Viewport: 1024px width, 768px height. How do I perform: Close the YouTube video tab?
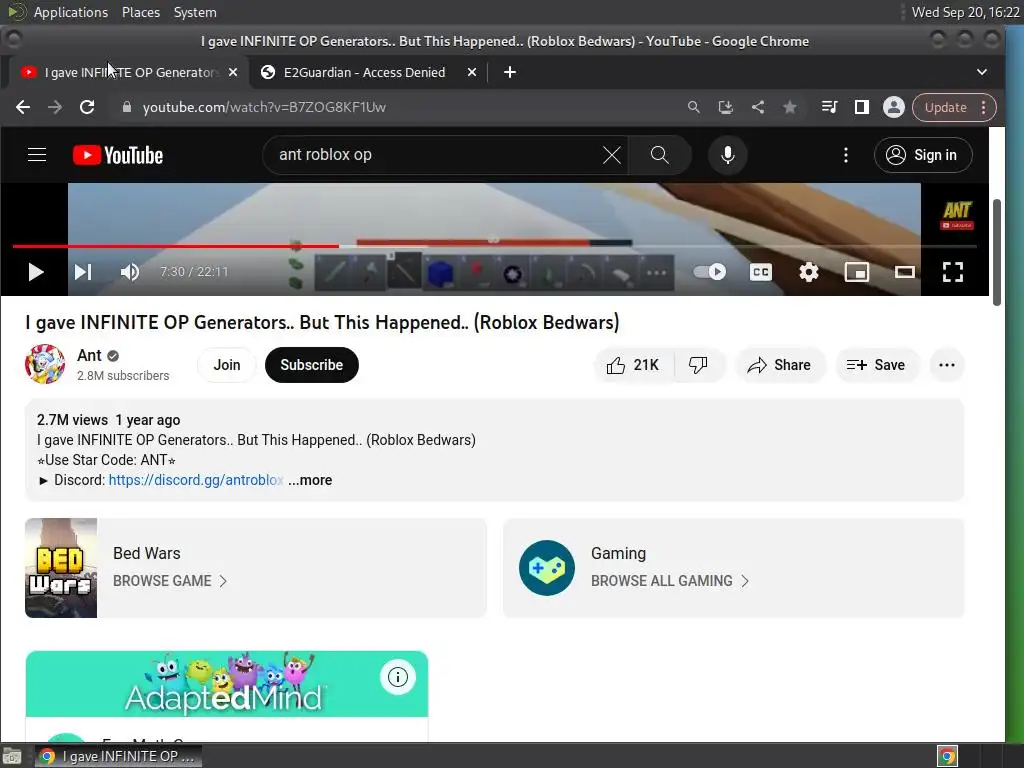point(232,72)
